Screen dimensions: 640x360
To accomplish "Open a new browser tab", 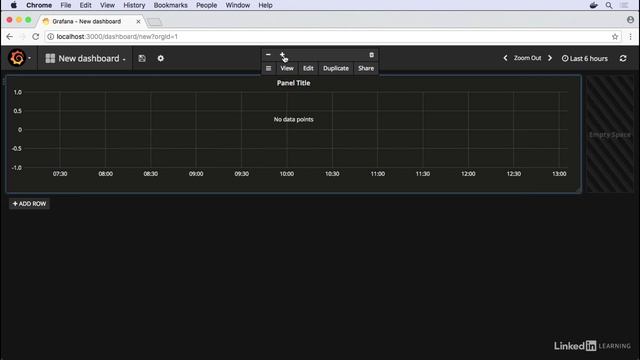I will (x=154, y=22).
